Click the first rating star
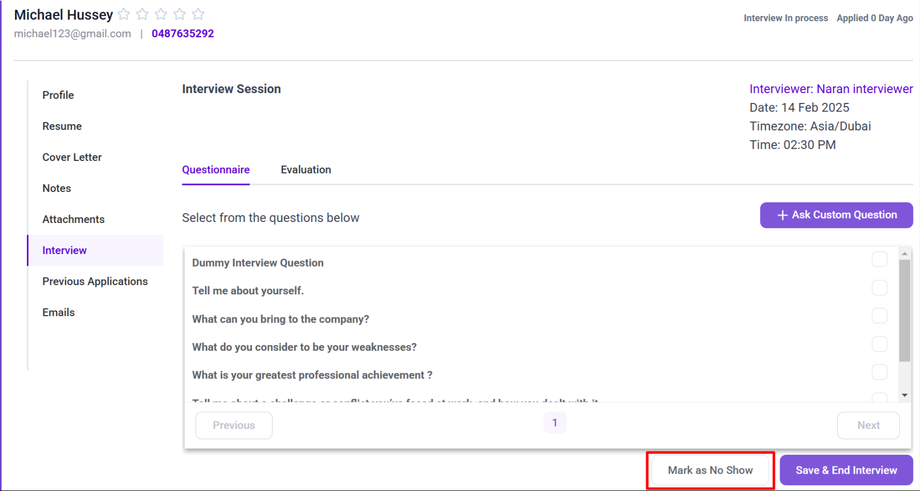The image size is (920, 491). point(124,15)
